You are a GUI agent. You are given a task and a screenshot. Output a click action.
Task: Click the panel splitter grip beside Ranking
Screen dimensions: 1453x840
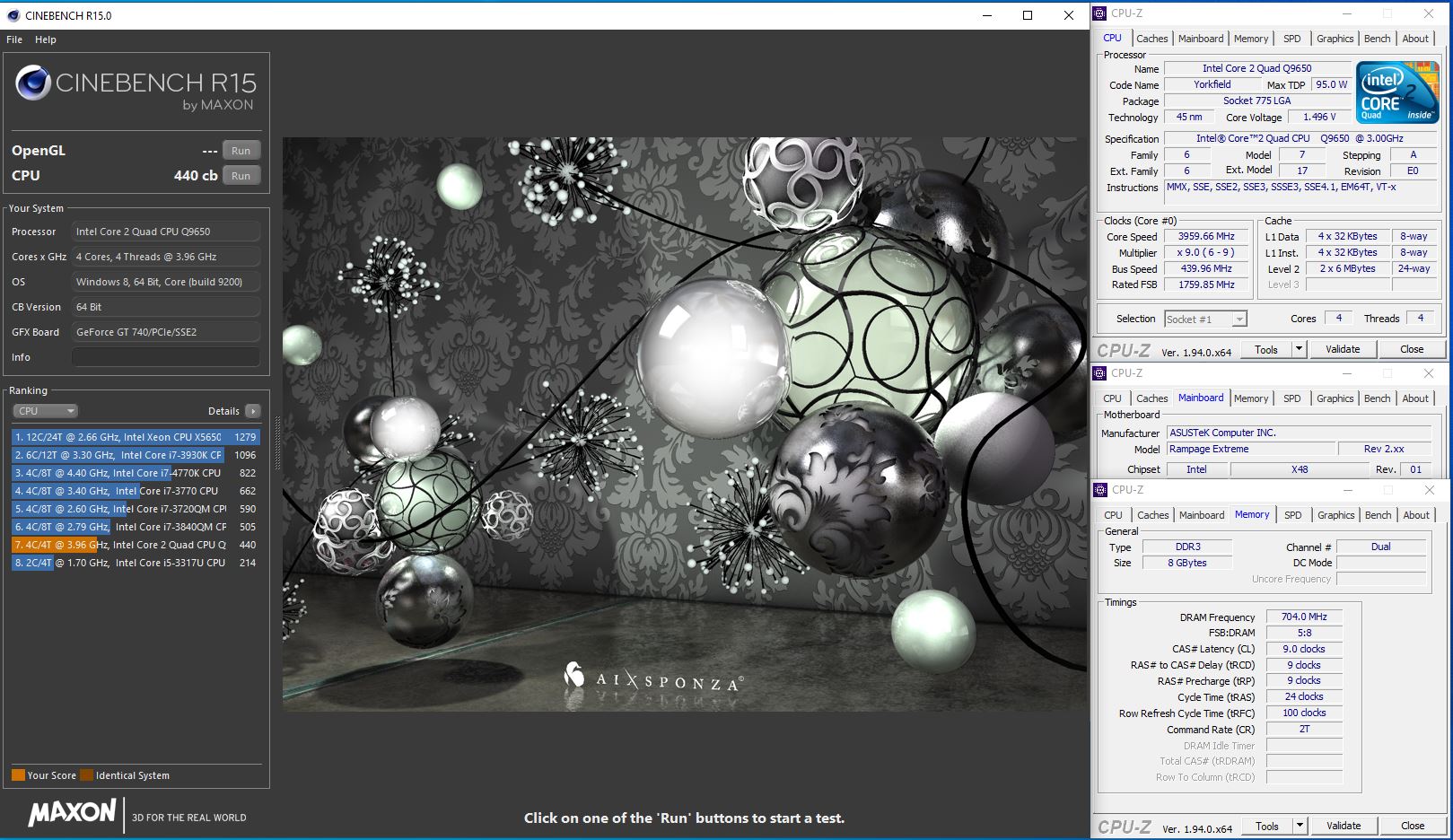[276, 442]
